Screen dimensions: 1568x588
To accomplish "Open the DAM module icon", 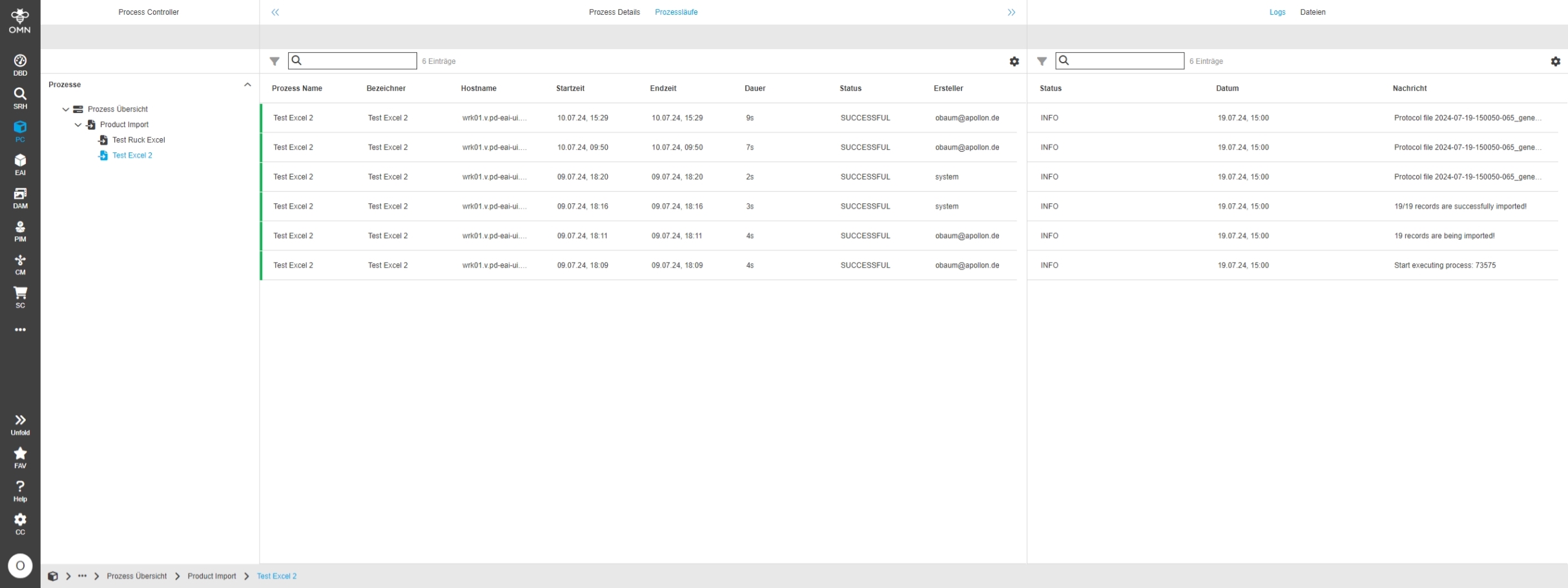I will click(x=20, y=198).
